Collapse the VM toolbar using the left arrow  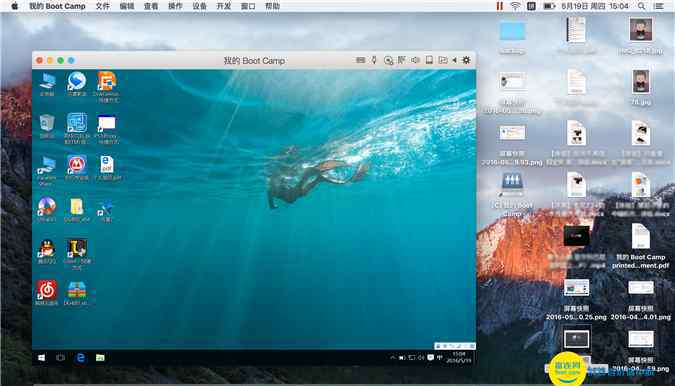455,61
